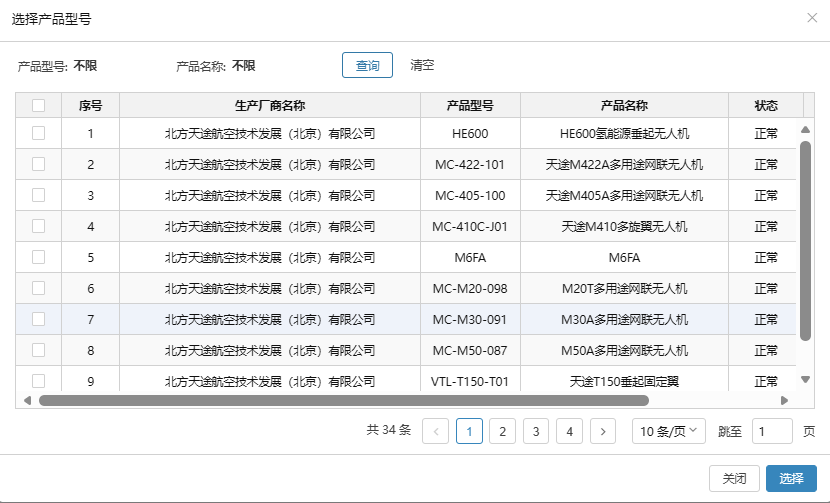Click the horizontal scrollbar right arrow

click(784, 400)
